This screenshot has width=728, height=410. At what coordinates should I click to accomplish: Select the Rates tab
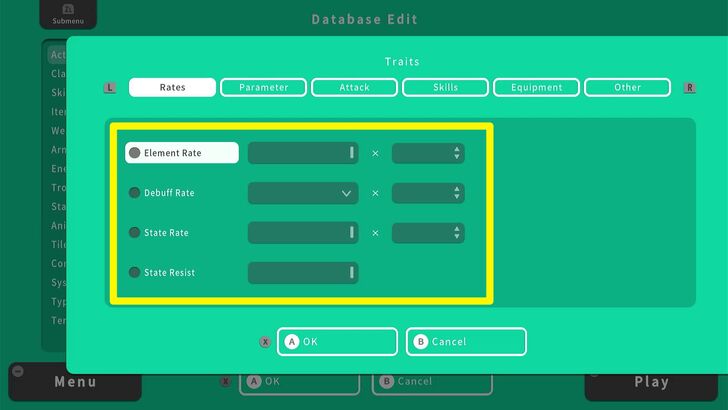172,87
